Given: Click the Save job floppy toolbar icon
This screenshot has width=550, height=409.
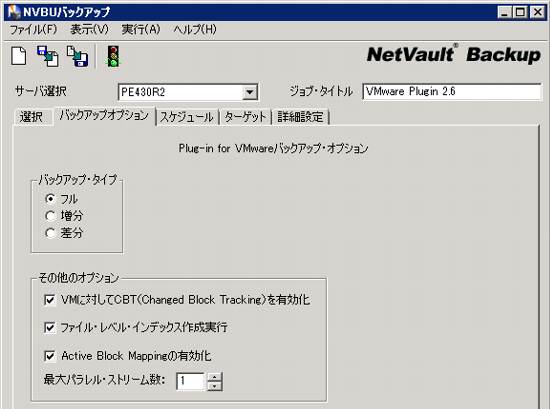Looking at the screenshot, I should point(78,56).
